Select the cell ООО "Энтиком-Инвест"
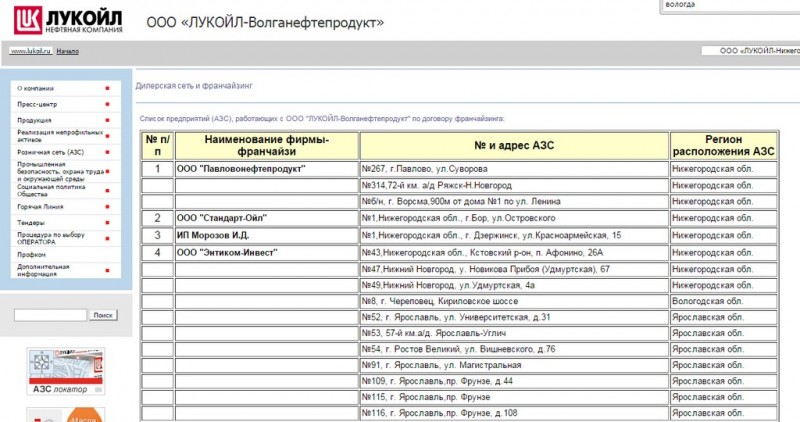This screenshot has width=800, height=422. click(x=267, y=253)
